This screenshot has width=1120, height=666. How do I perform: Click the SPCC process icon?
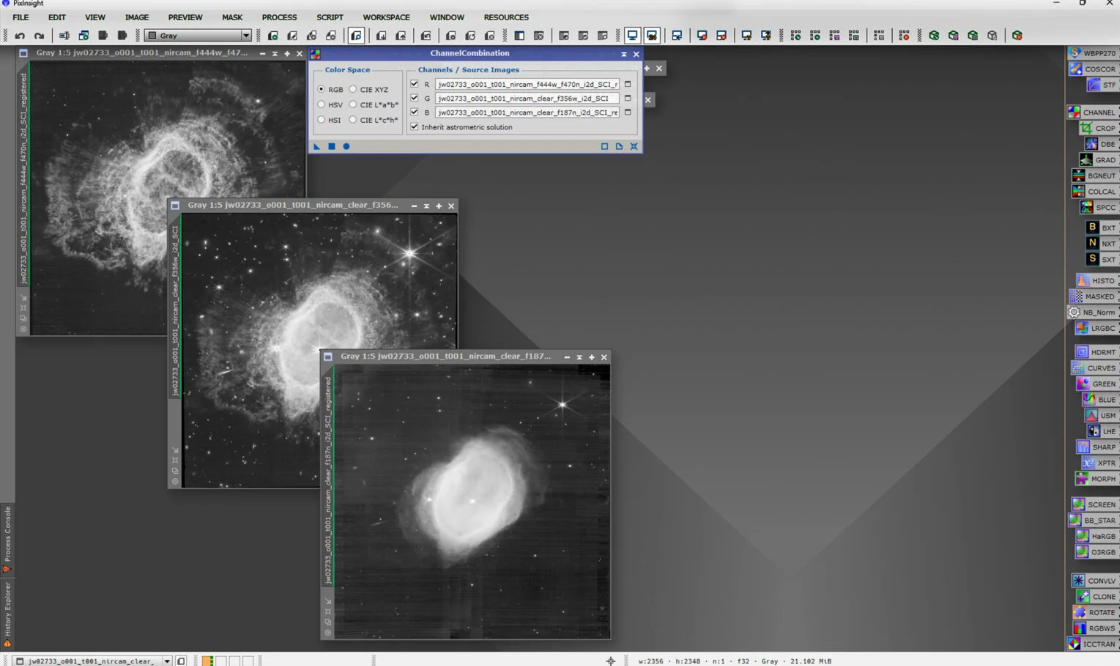point(1097,208)
